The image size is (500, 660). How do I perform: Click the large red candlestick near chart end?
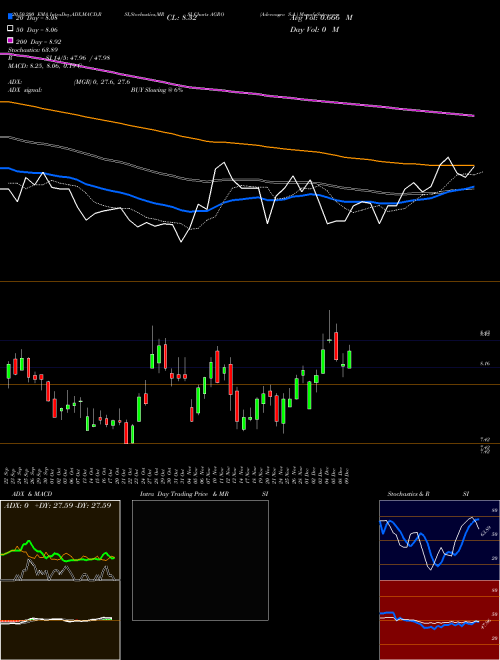(336, 346)
